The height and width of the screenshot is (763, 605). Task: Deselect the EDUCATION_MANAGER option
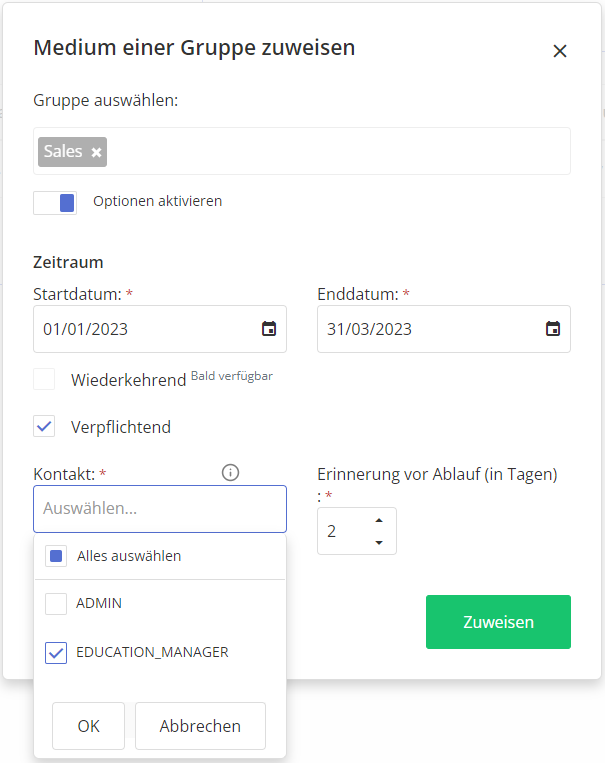point(56,652)
